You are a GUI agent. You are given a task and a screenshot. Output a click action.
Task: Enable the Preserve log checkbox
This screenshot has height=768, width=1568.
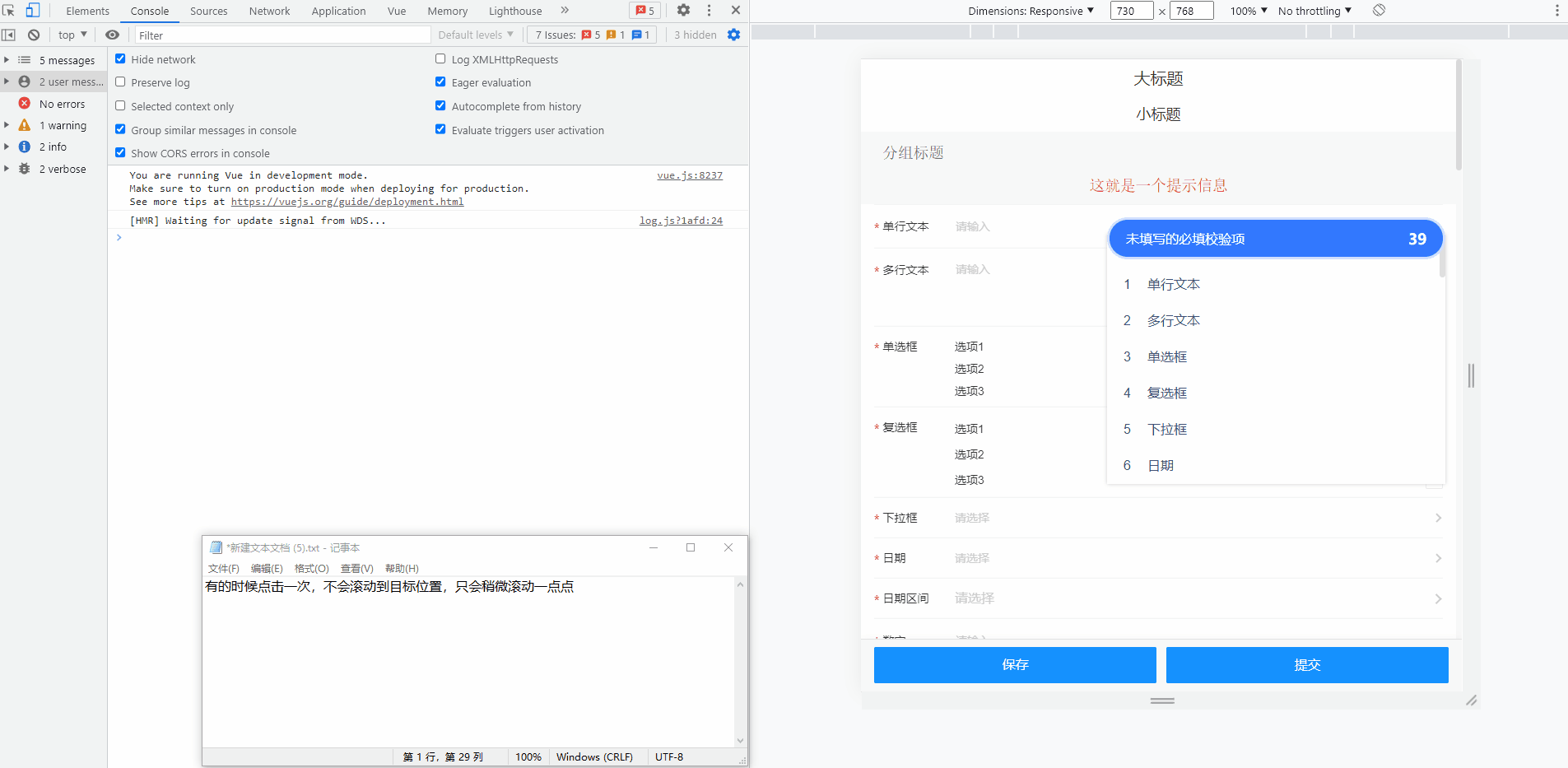pos(120,82)
